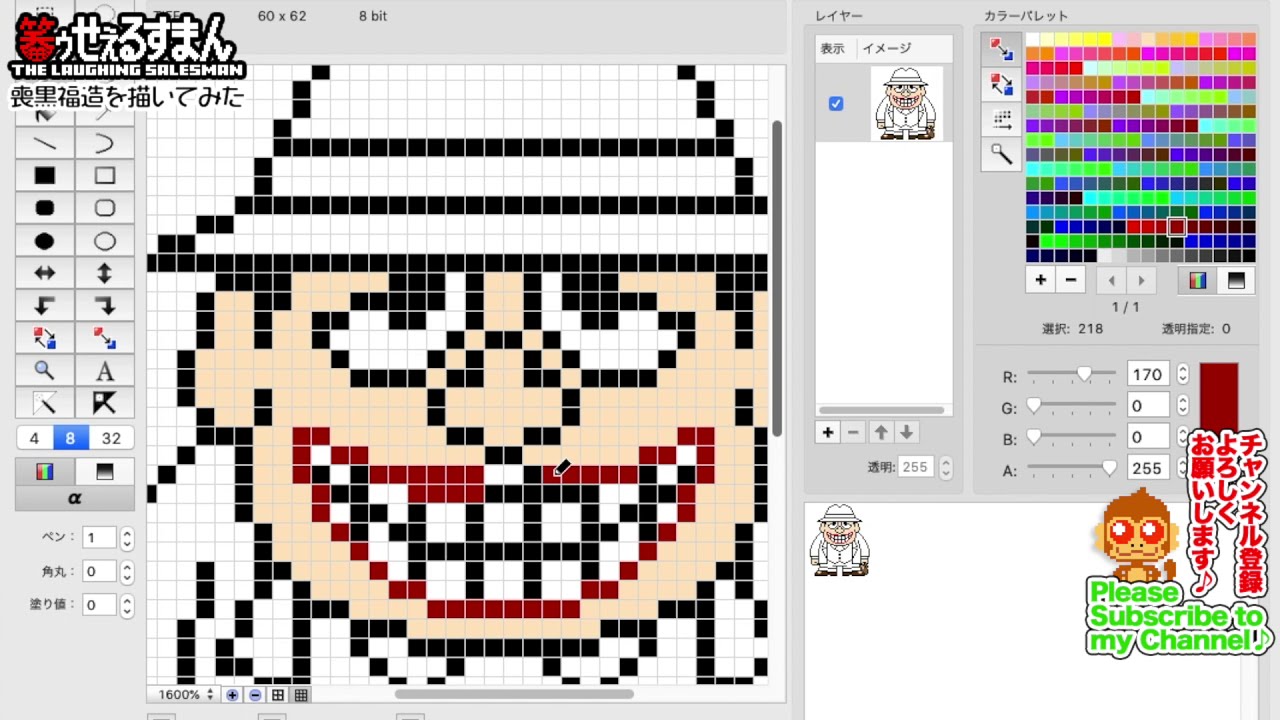Switch toolbox to RGB color mode
The width and height of the screenshot is (1280, 720).
[45, 471]
